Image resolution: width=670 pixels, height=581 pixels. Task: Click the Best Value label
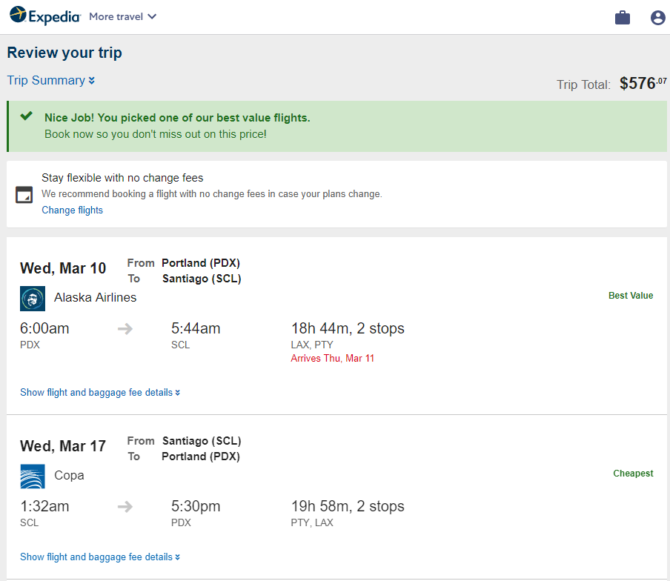pyautogui.click(x=631, y=296)
